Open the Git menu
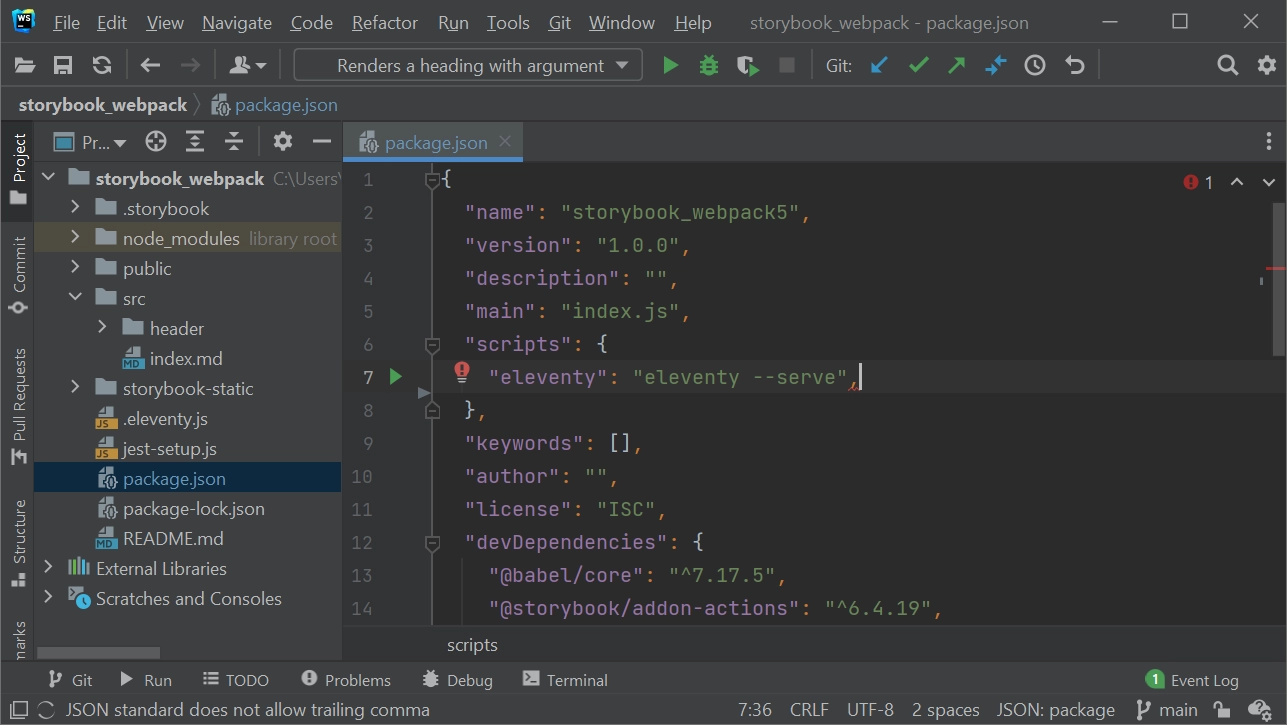This screenshot has height=725, width=1287. point(560,22)
